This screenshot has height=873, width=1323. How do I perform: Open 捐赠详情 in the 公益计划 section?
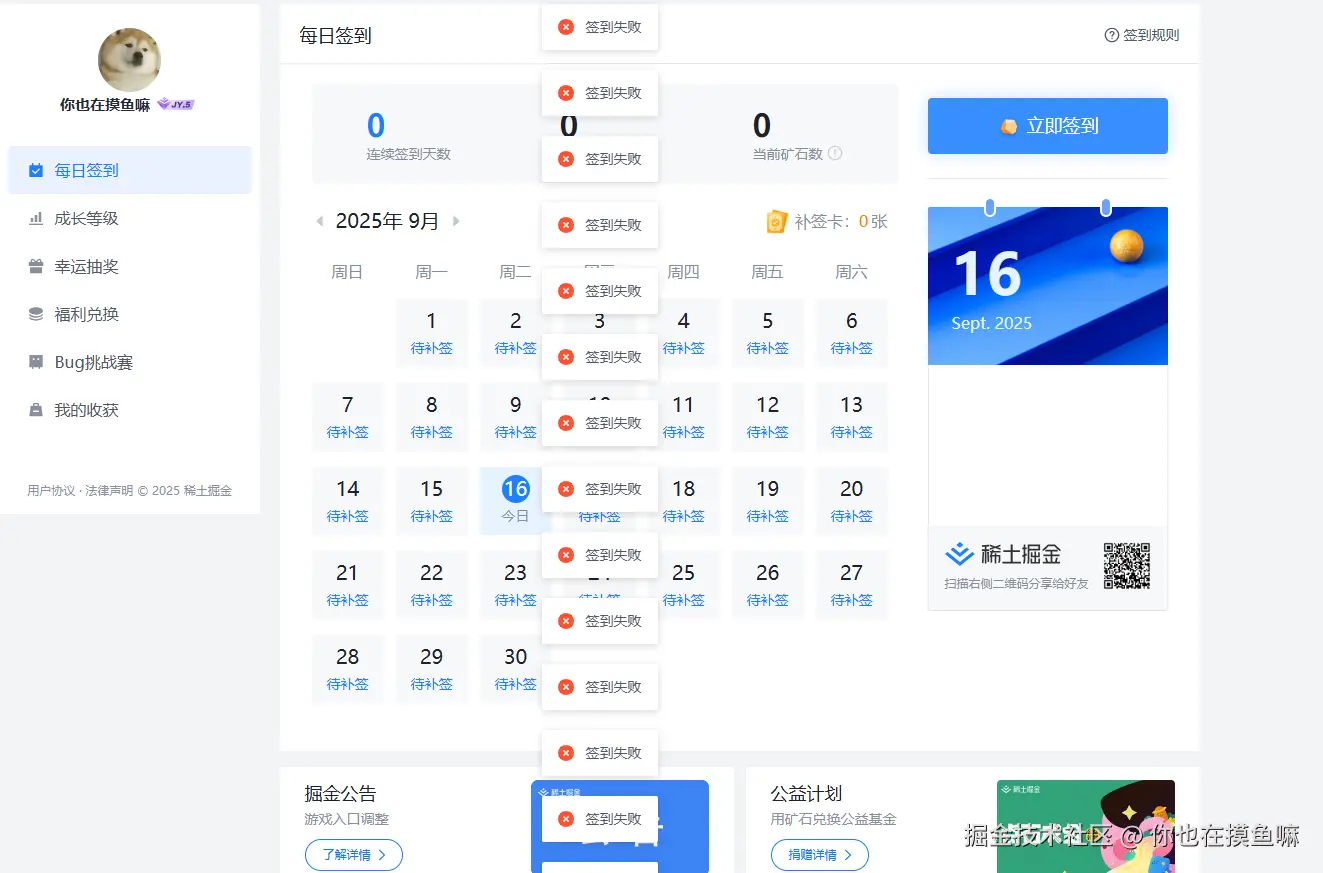(819, 855)
